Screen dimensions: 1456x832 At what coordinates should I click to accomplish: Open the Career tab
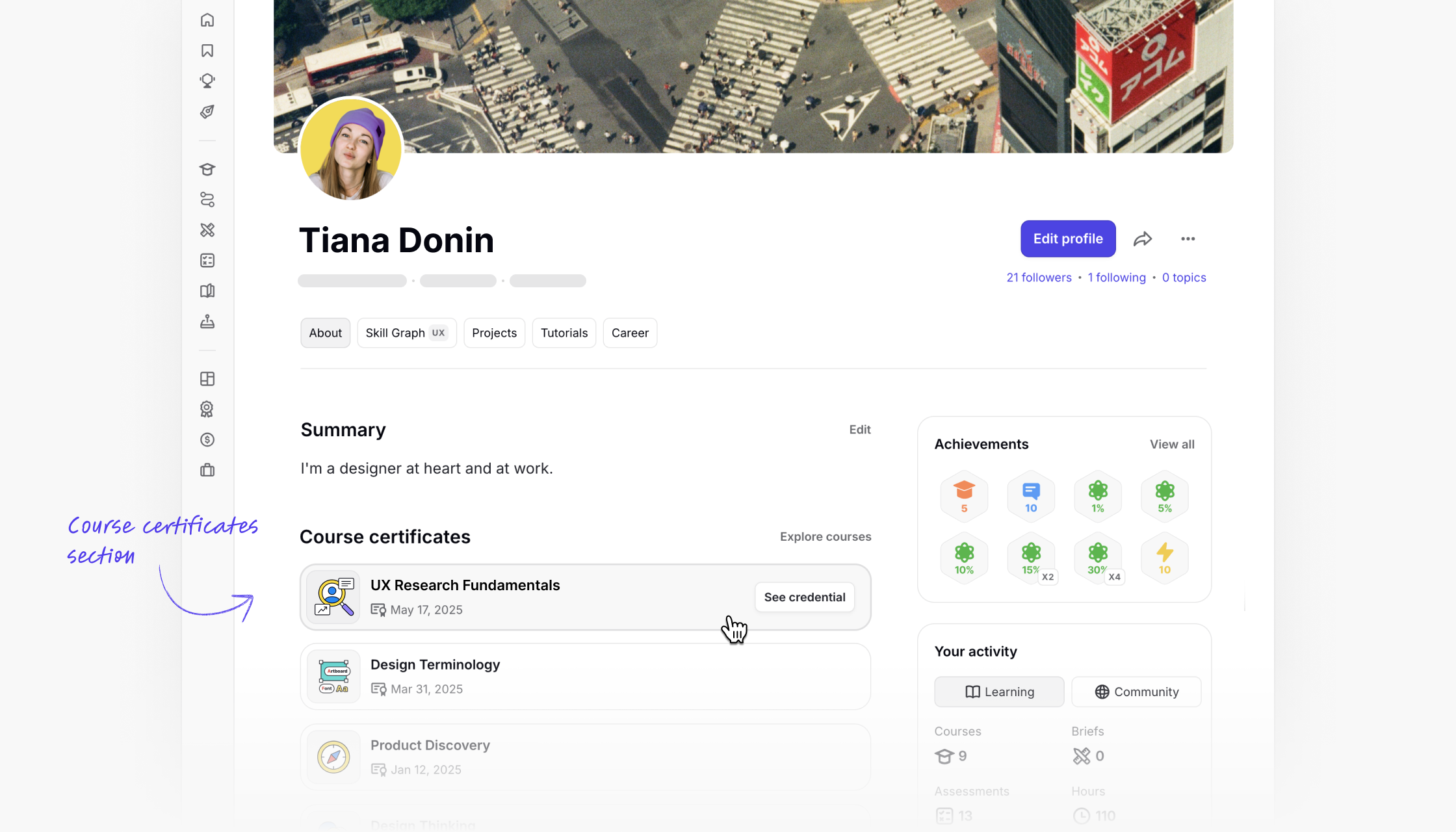click(630, 333)
